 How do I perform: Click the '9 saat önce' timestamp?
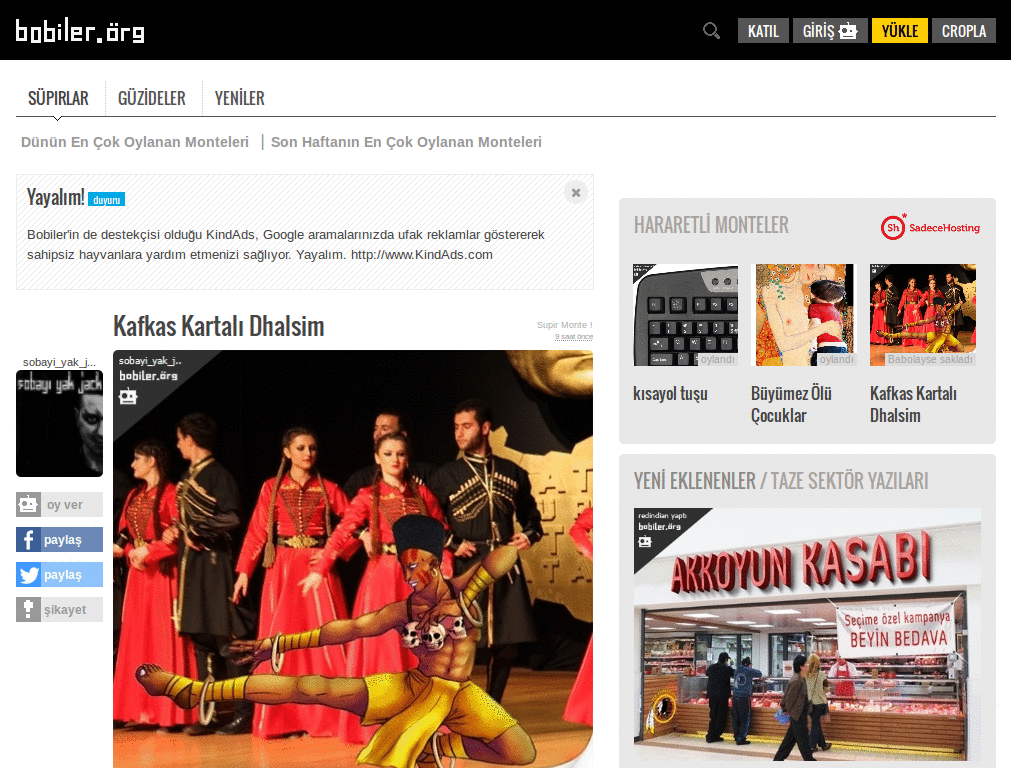pos(574,337)
